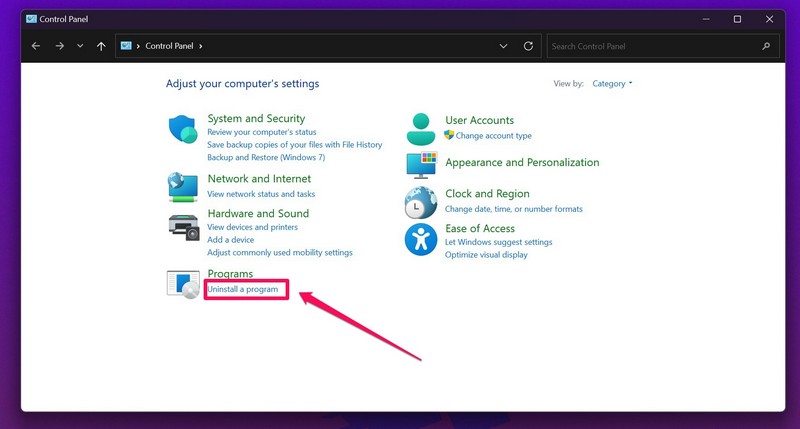This screenshot has height=429, width=800.
Task: Click the Search Control Panel field
Action: 655,46
